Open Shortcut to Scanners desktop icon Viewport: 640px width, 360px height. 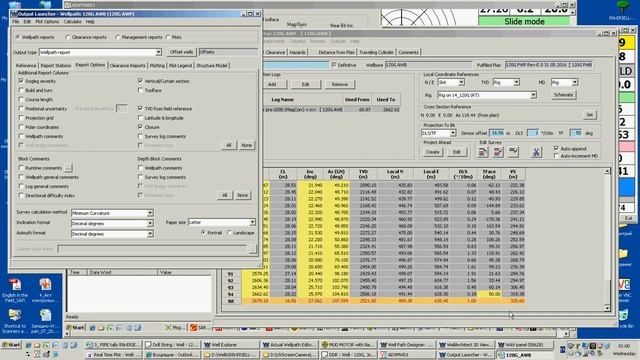tap(14, 321)
